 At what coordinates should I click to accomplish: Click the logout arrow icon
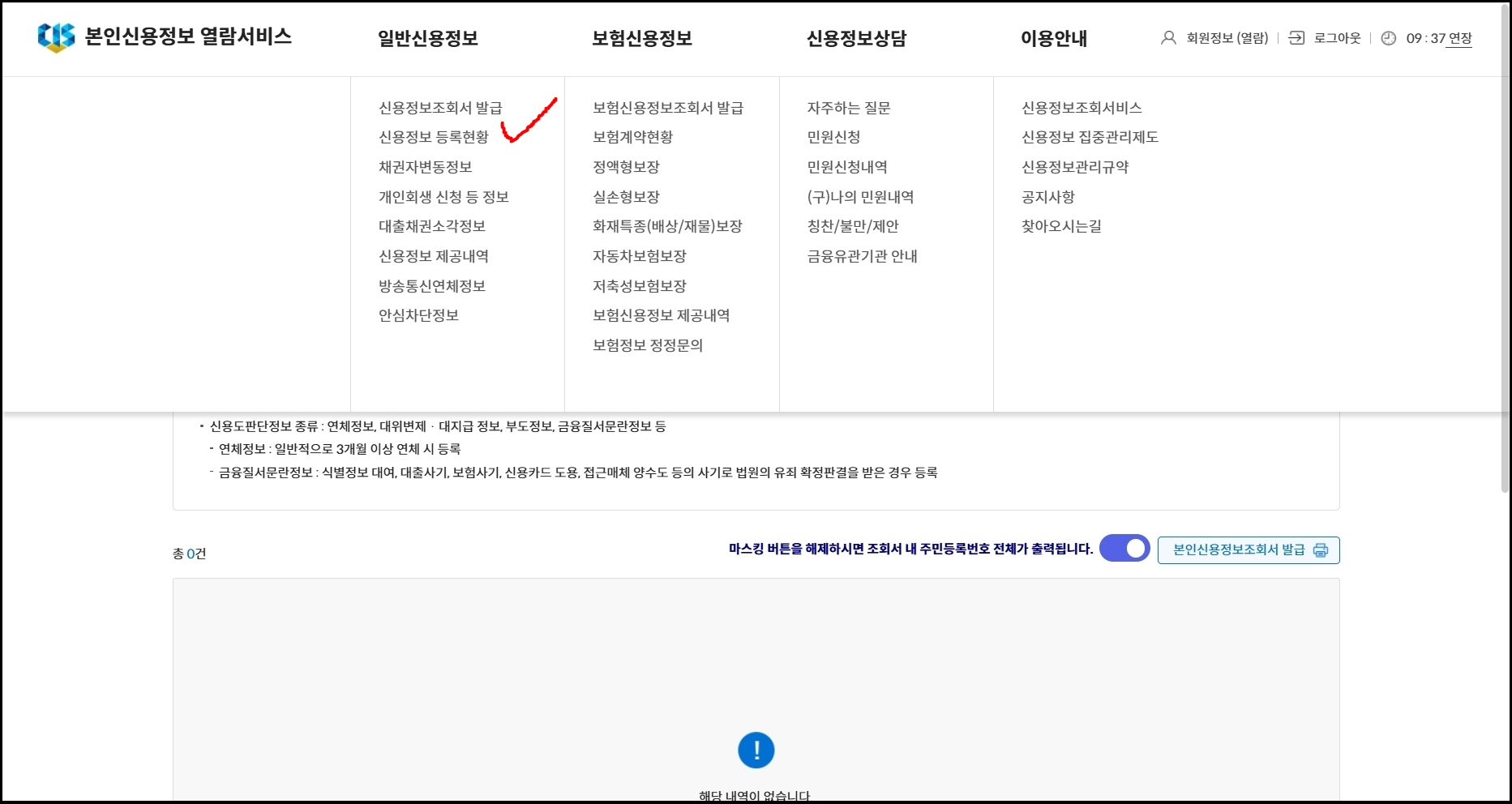(x=1296, y=38)
